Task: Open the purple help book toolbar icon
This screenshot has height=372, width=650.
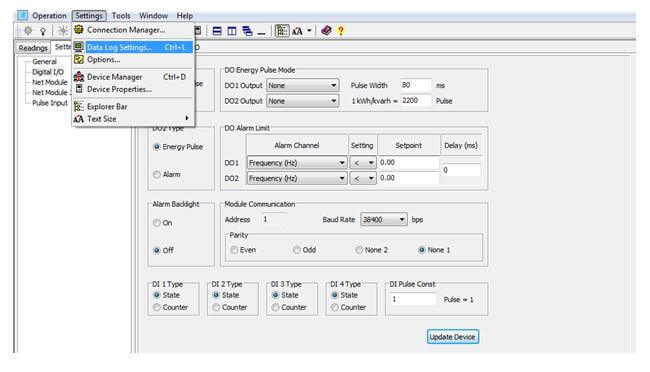Action: [326, 31]
